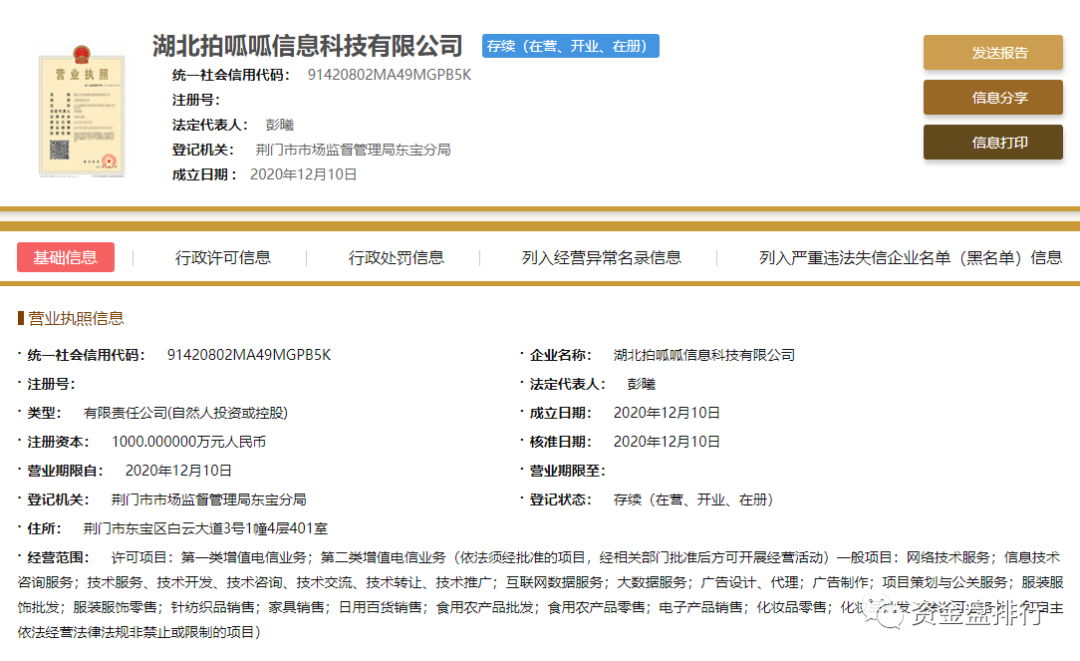Click 营业期限至 label
The height and width of the screenshot is (661, 1080).
pyautogui.click(x=567, y=470)
